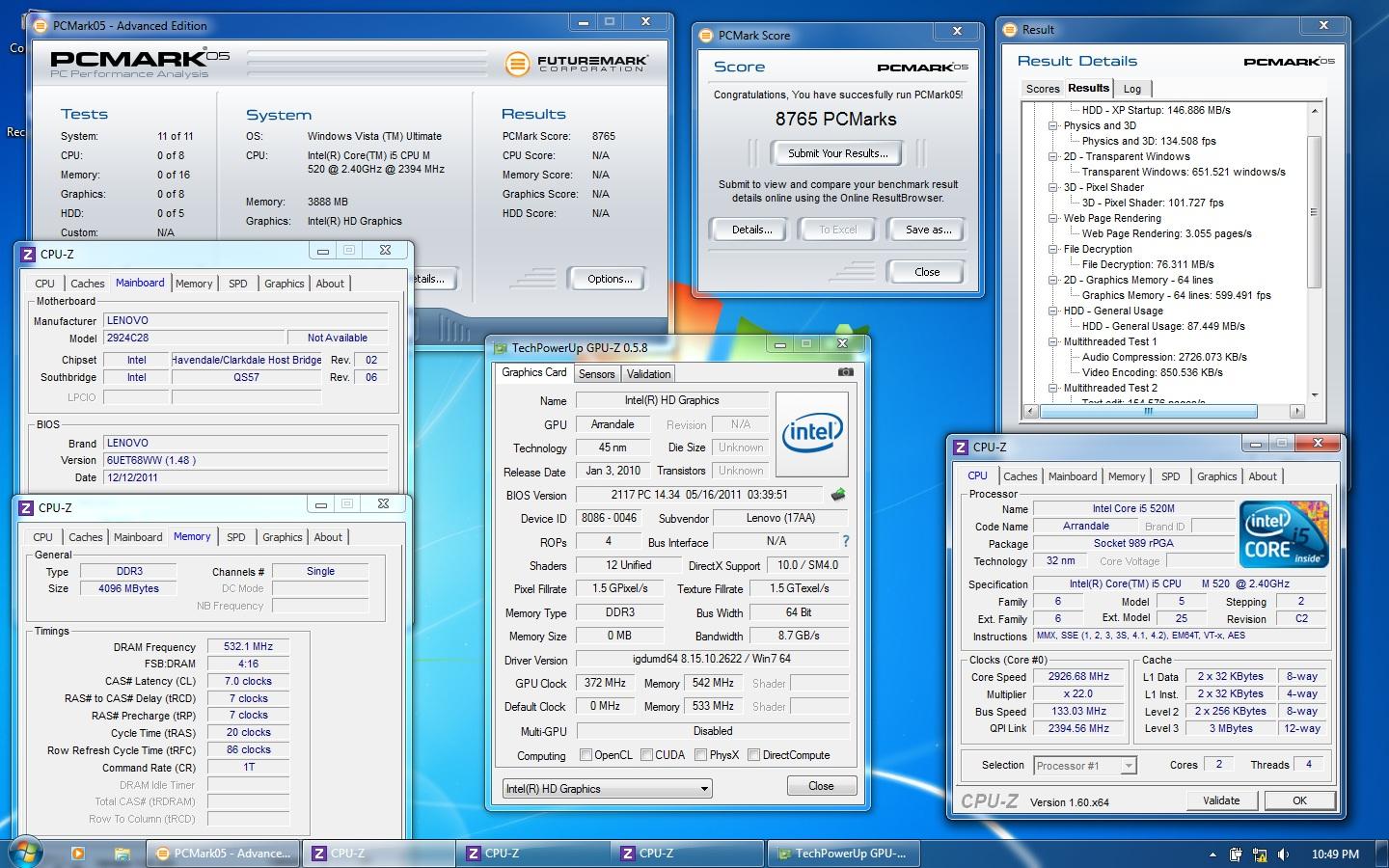The height and width of the screenshot is (868, 1389).
Task: Collapse Physics and 3D tree node
Action: point(1053,125)
